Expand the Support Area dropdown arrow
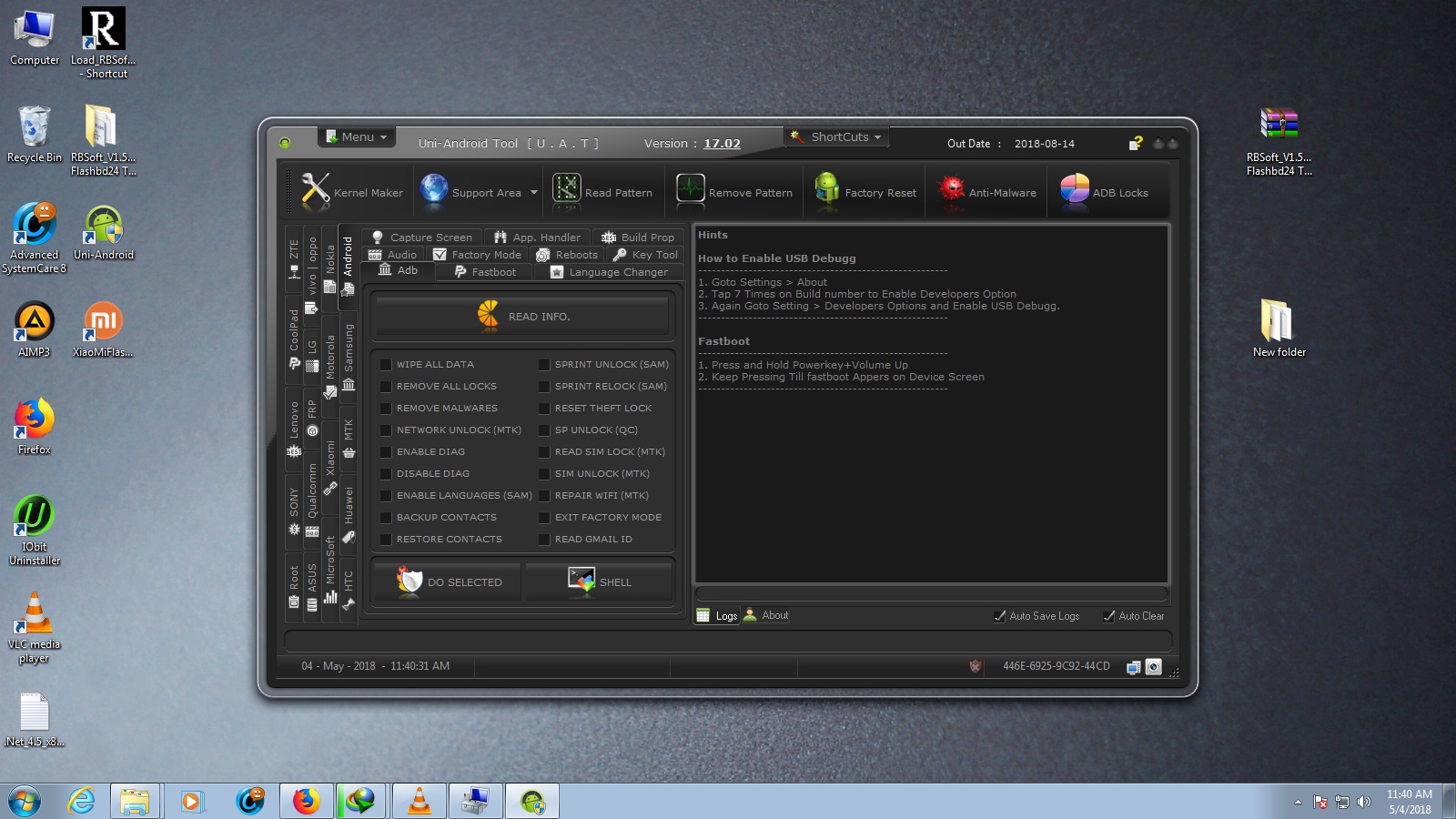Screen dimensions: 1456x819 coord(534,192)
